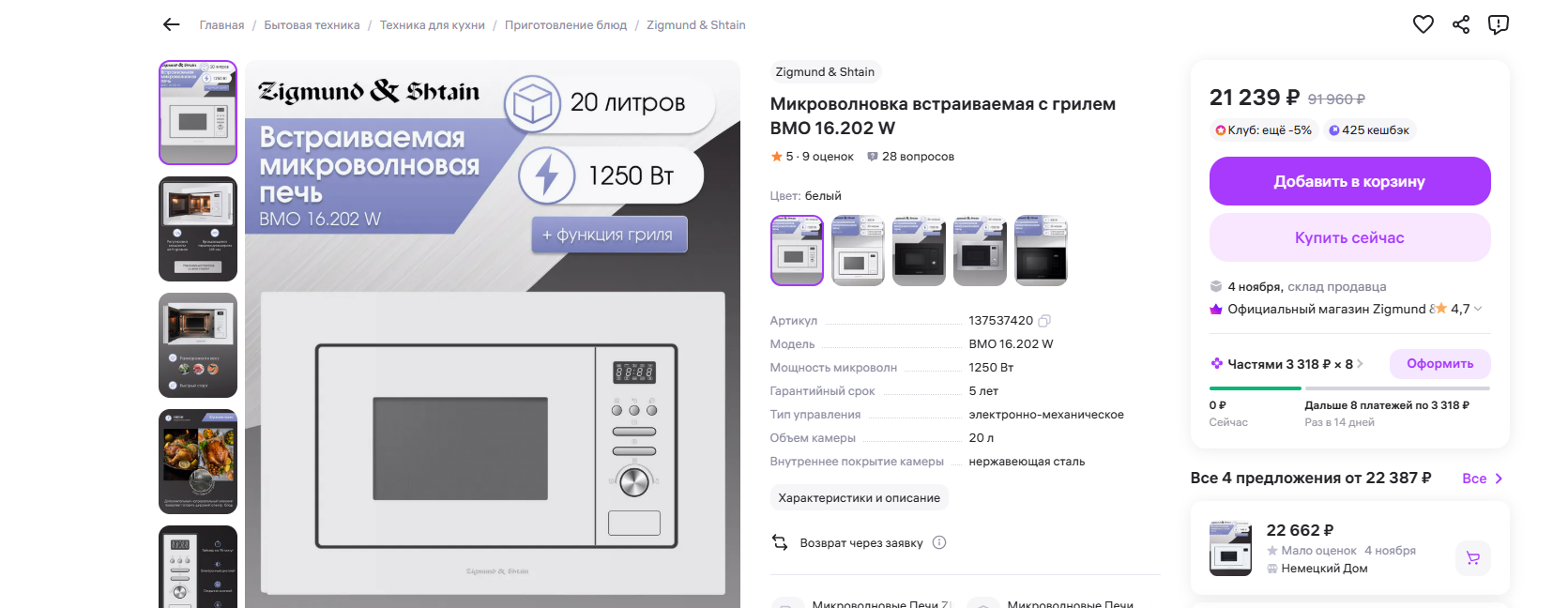Select the fourth color variant thumbnail

pyautogui.click(x=980, y=251)
